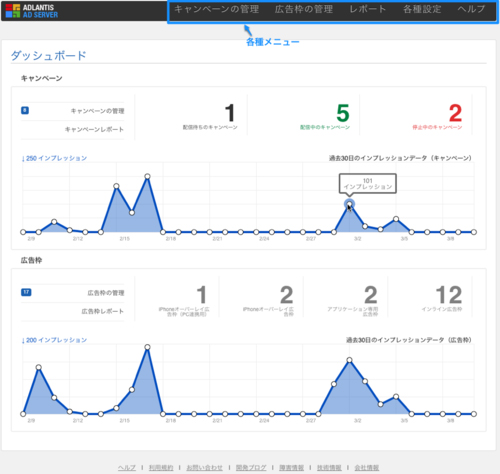Screen dimensions: 500x474
Task: Go to キャンペーンの管理 in the campaign panel
Action: 97,111
